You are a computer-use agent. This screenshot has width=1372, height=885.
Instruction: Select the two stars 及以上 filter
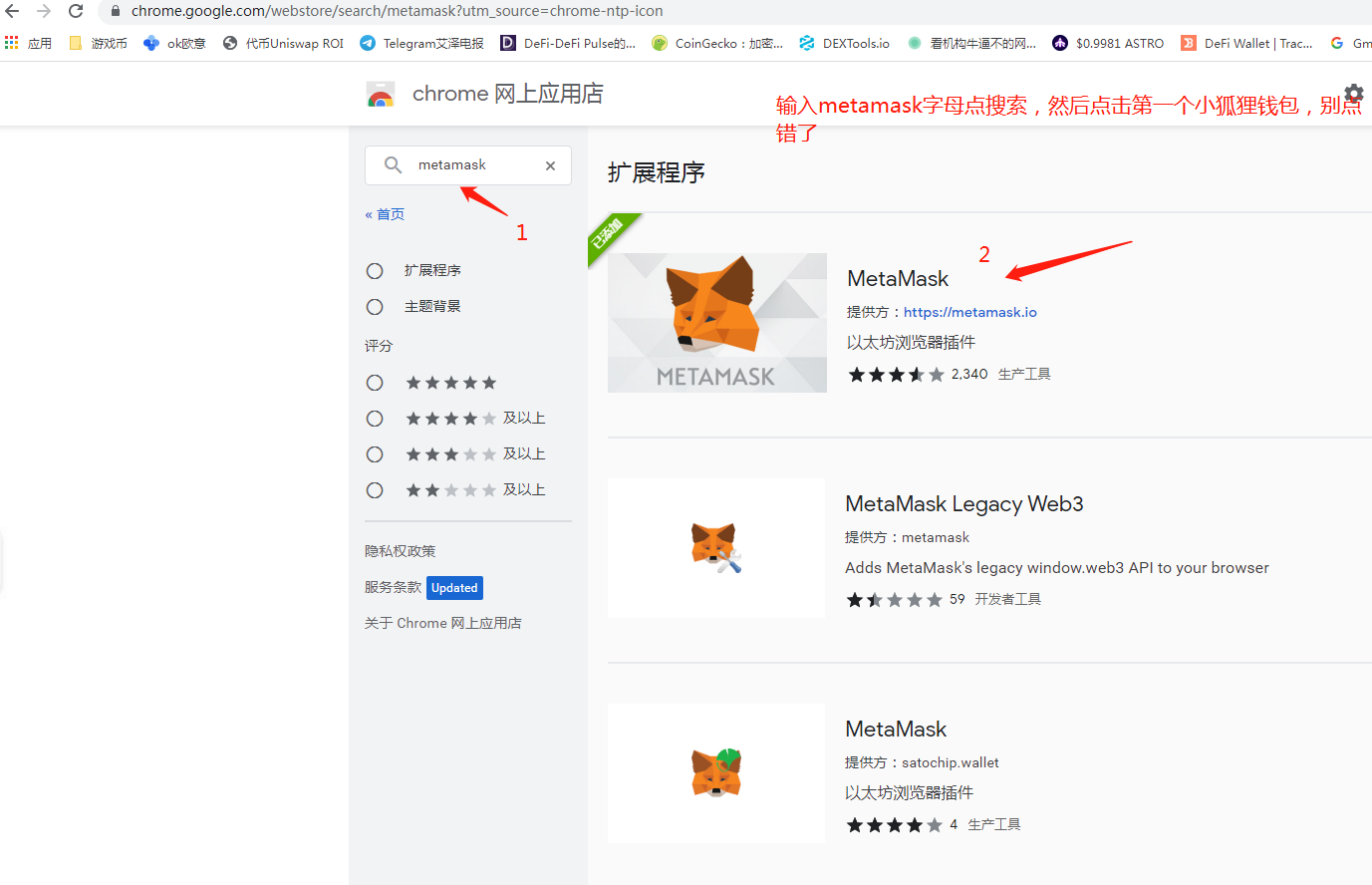pyautogui.click(x=375, y=490)
